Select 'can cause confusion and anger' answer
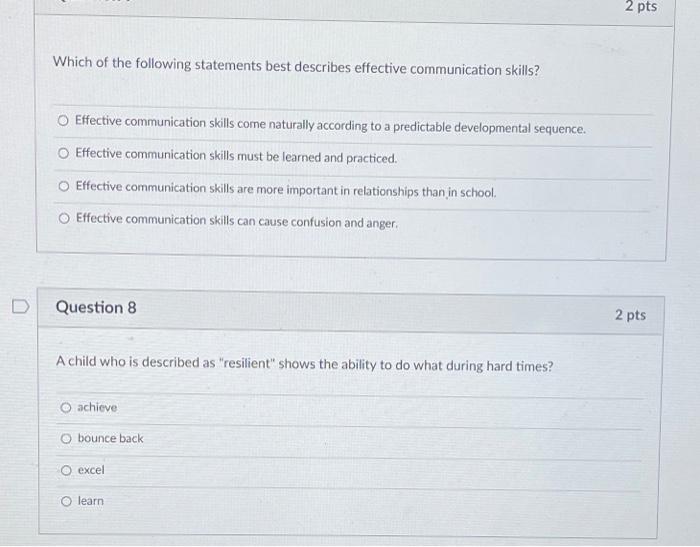Viewport: 700px width, 547px height. [x=64, y=218]
